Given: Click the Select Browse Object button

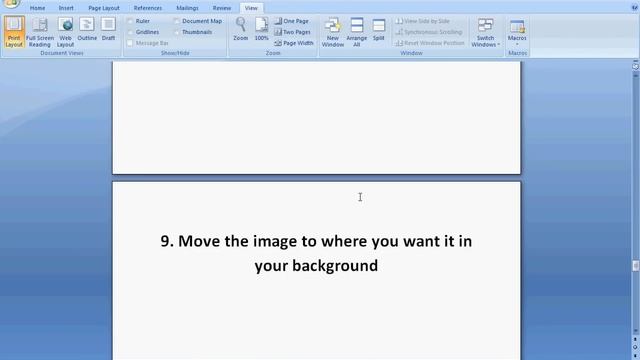Looking at the screenshot, I should pos(636,347).
